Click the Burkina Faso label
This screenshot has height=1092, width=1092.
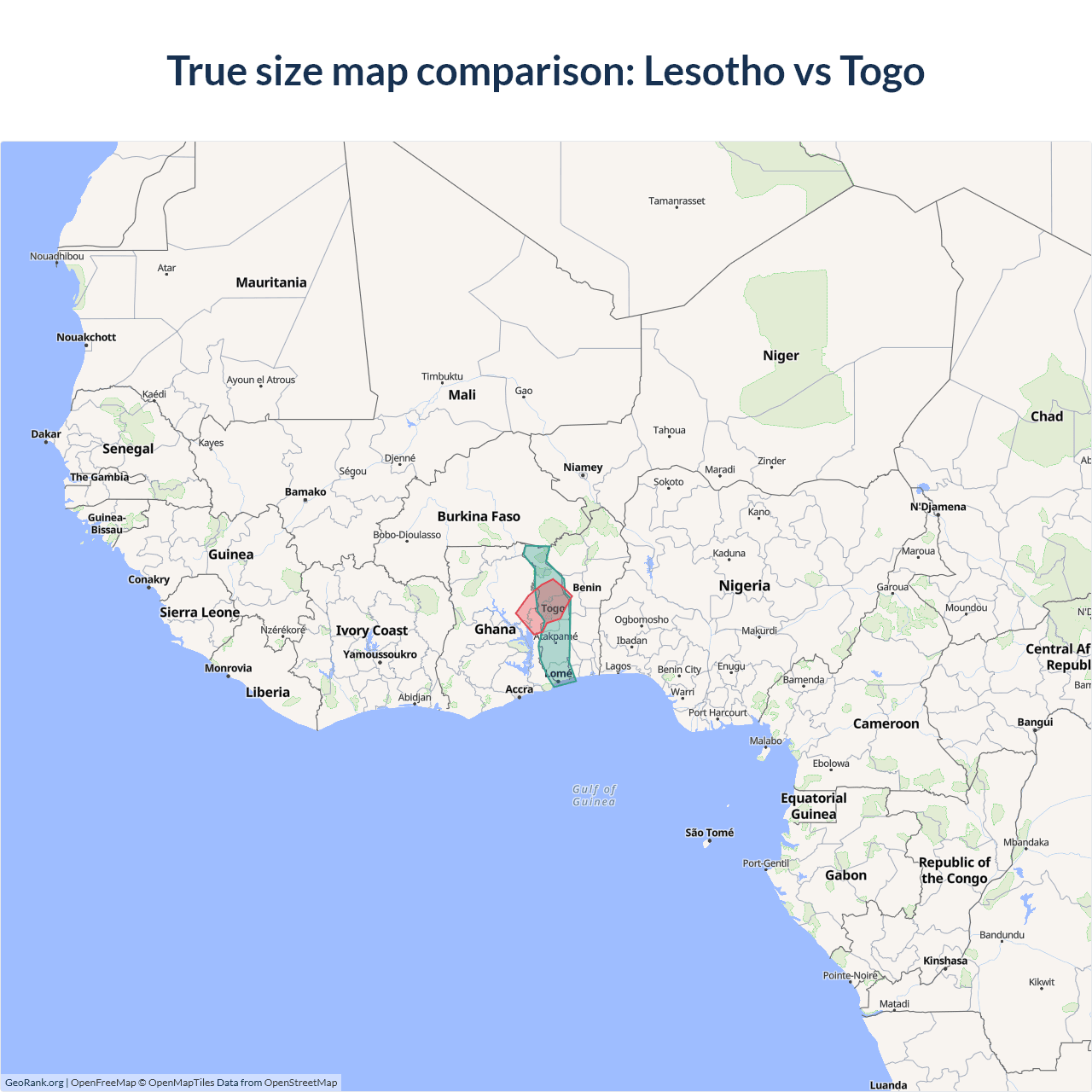[479, 516]
